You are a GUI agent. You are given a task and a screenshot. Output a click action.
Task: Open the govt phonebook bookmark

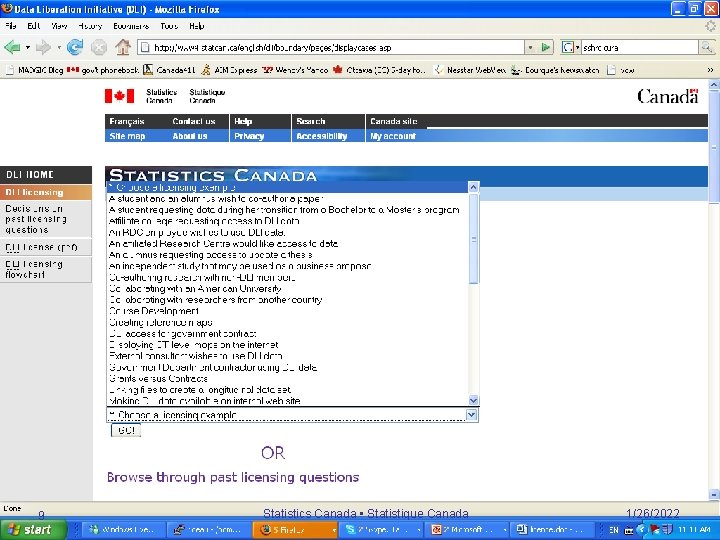point(103,70)
